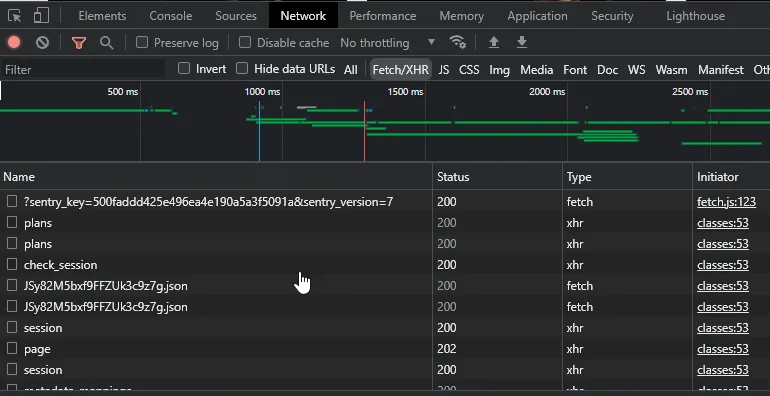Export HAR file with download arrow
The image size is (770, 396).
click(x=522, y=43)
